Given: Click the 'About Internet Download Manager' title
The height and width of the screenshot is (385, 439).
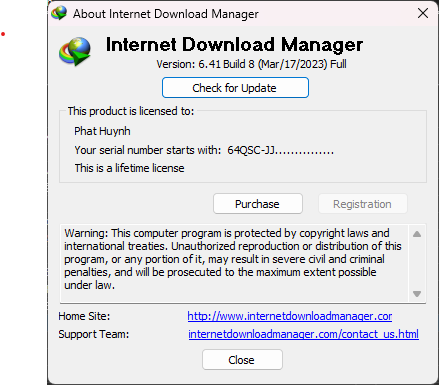Looking at the screenshot, I should point(166,14).
